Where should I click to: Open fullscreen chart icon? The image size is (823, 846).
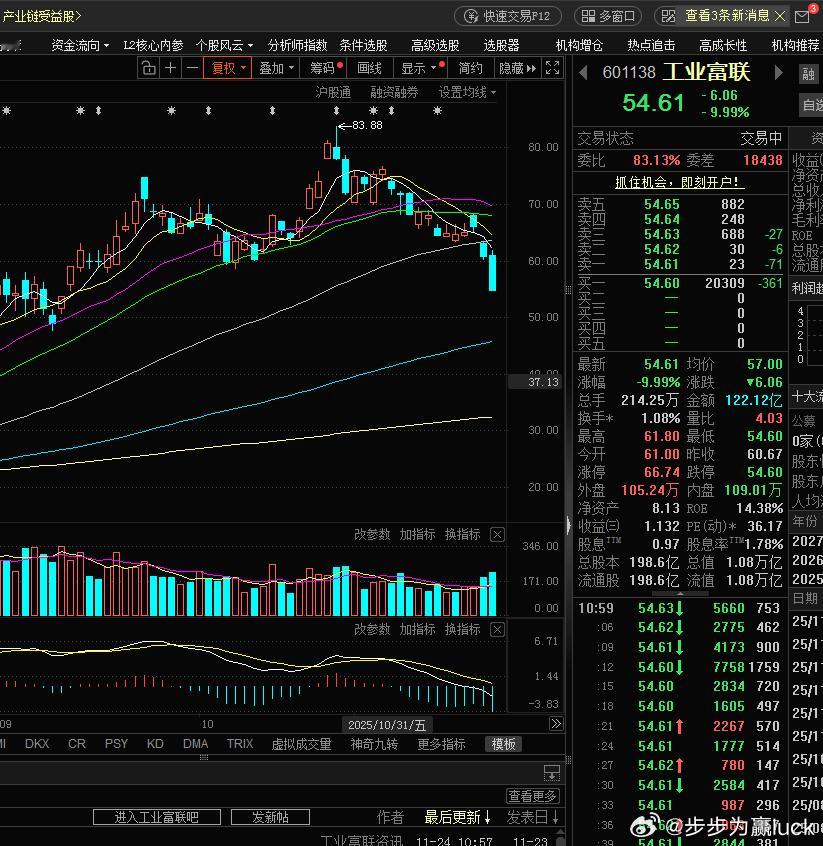tap(552, 69)
